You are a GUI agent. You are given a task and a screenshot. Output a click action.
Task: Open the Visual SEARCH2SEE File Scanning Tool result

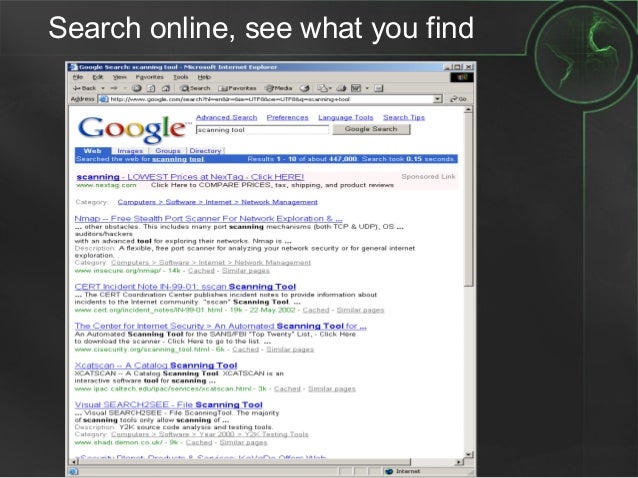point(168,405)
